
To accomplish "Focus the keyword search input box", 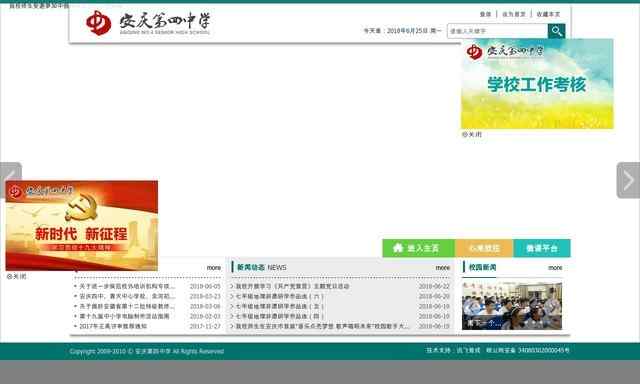I will click(497, 31).
